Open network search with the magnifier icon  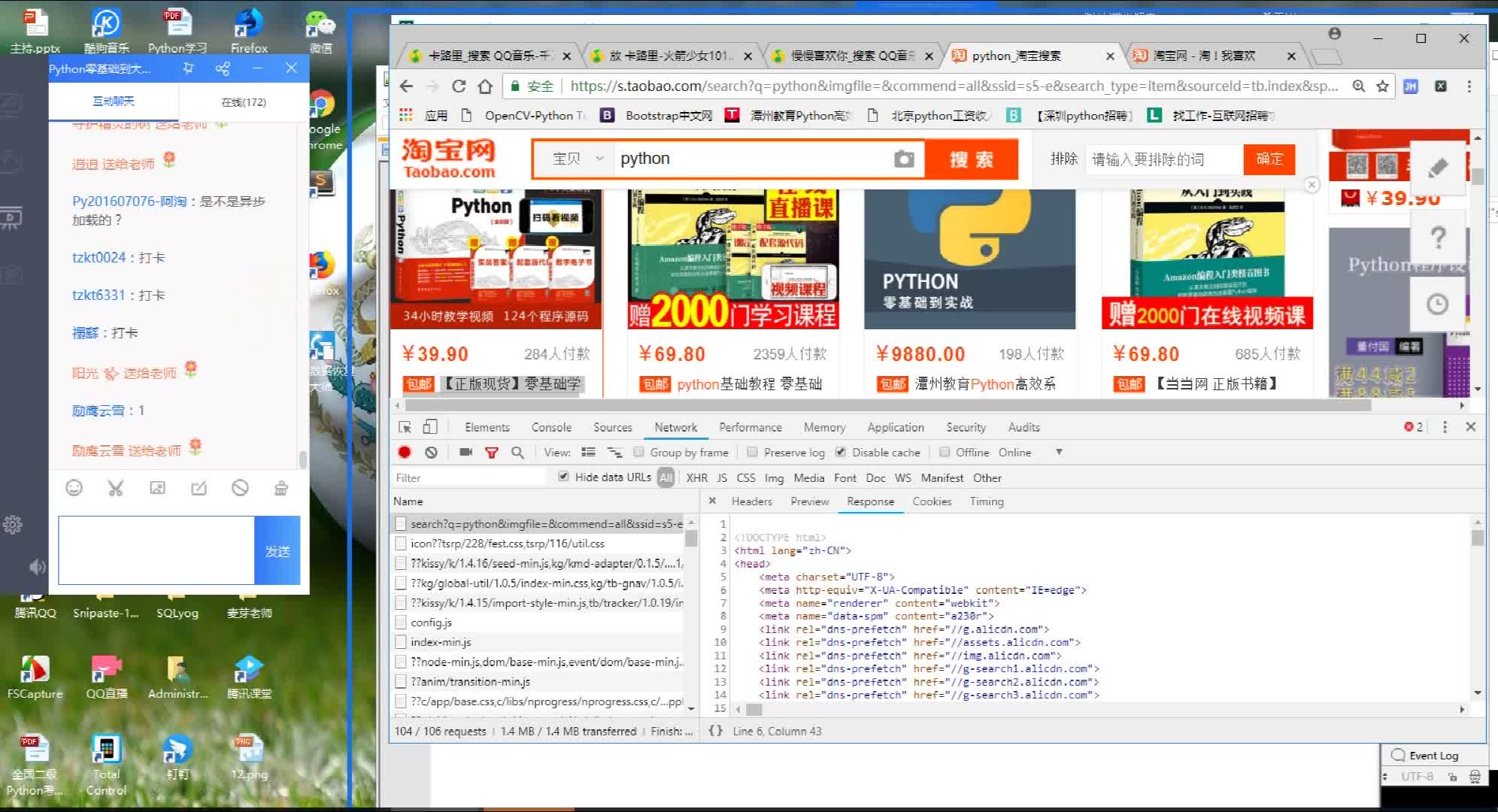pyautogui.click(x=517, y=452)
